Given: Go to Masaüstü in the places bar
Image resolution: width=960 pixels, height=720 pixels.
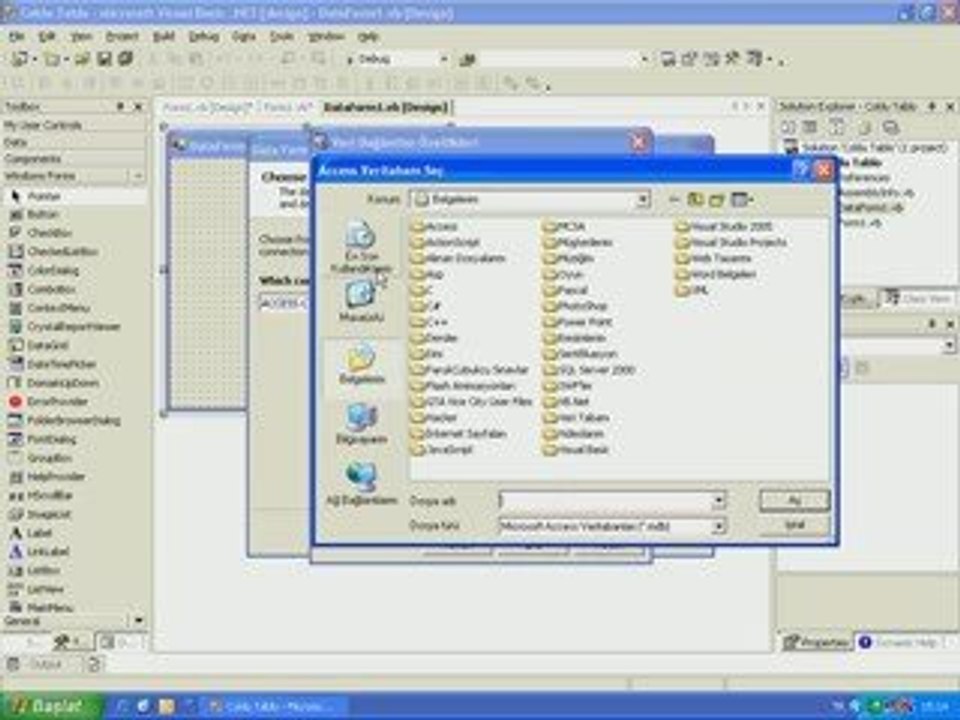Looking at the screenshot, I should click(x=361, y=301).
